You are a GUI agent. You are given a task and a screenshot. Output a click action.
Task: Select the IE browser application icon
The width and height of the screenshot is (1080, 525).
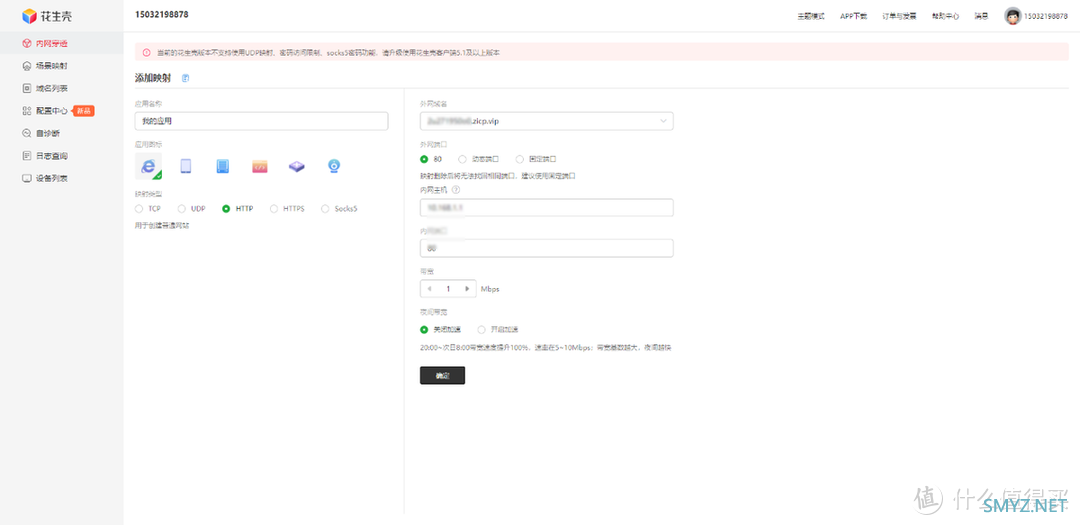[148, 167]
